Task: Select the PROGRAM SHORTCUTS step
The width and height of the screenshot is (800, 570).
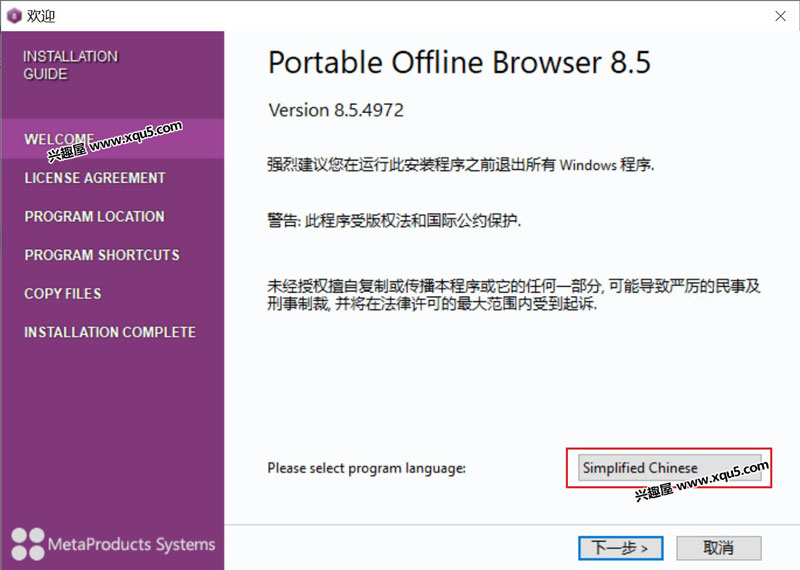Action: tap(102, 255)
